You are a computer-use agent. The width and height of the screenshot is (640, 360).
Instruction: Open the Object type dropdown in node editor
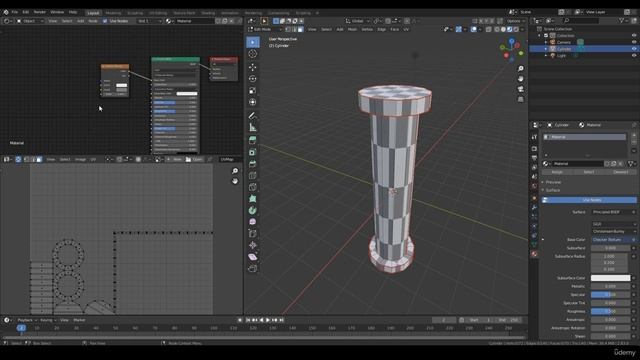tap(30, 21)
